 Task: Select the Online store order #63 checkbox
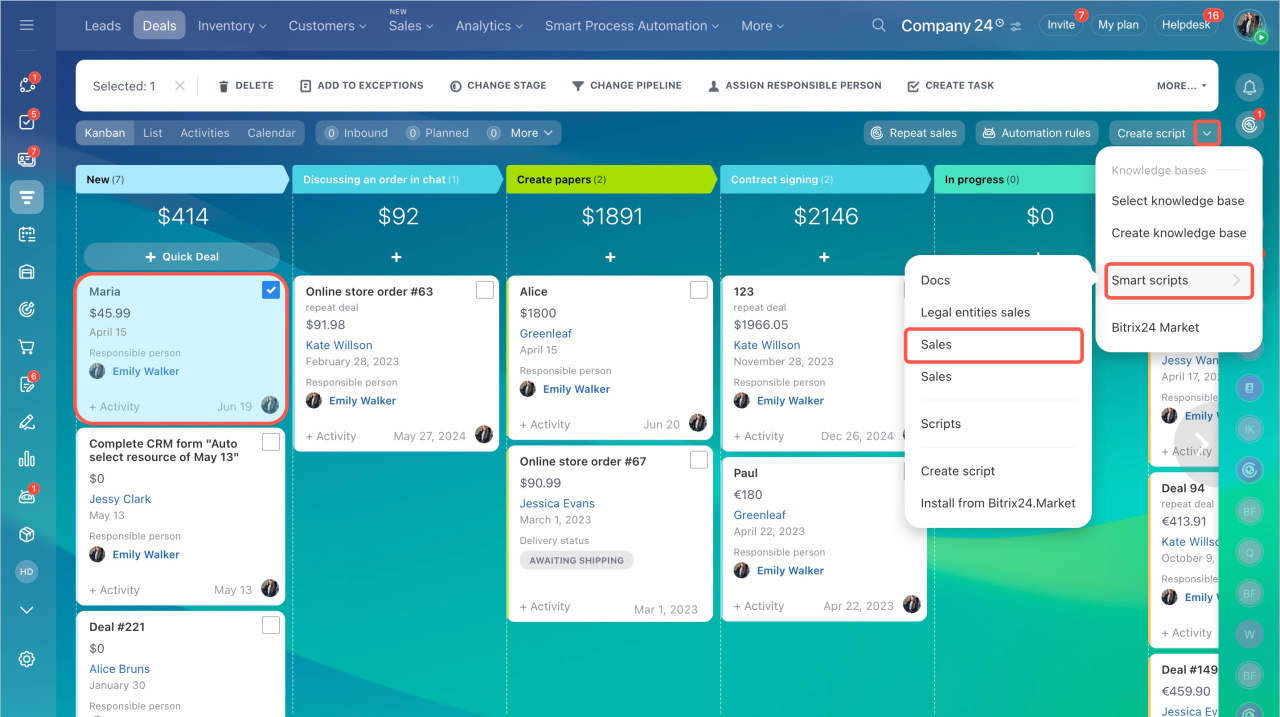tap(485, 290)
